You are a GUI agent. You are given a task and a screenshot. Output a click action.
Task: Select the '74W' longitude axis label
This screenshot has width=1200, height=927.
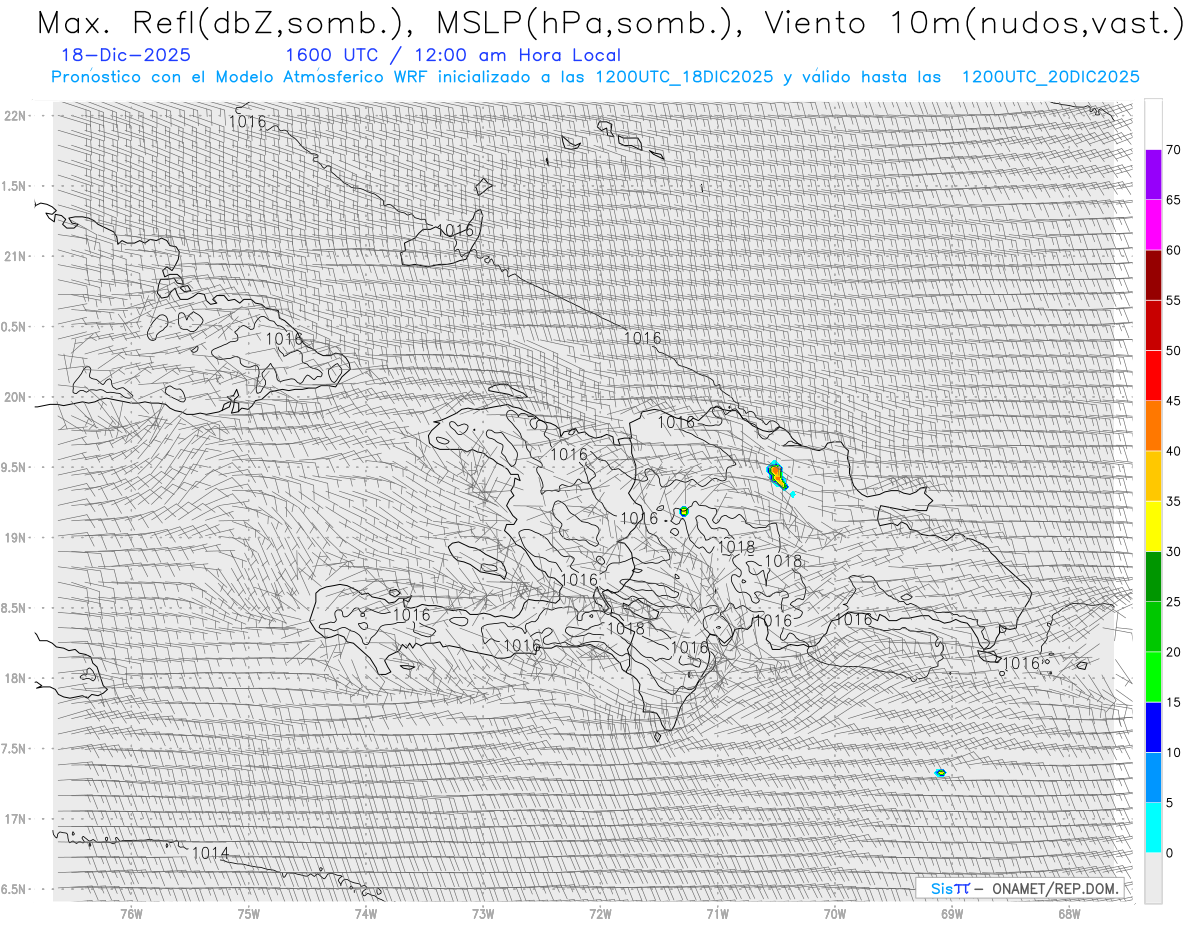366,913
